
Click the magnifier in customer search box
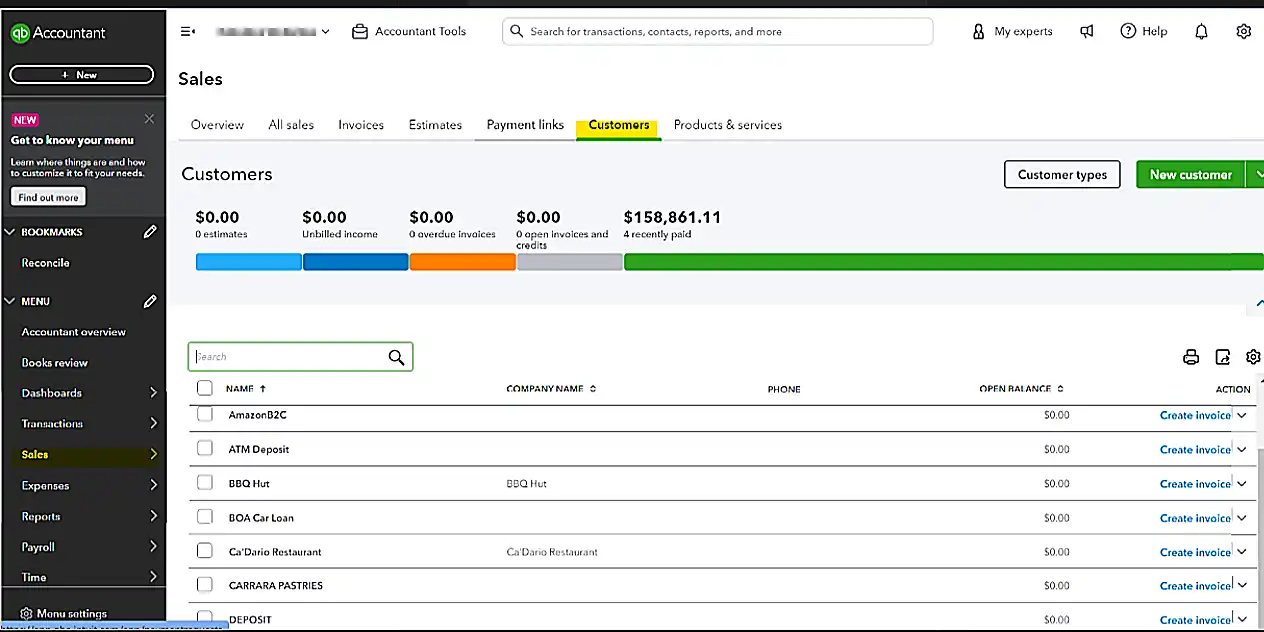click(x=396, y=357)
